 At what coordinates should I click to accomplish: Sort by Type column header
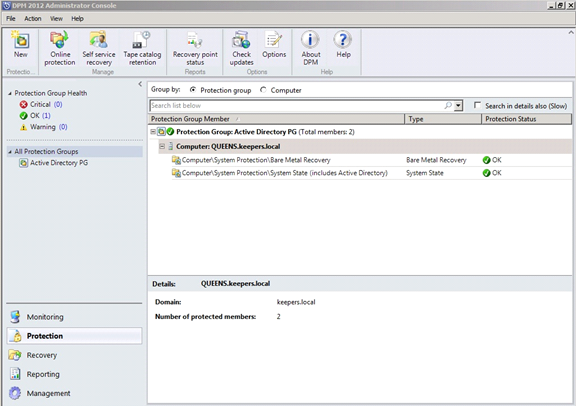[x=443, y=119]
